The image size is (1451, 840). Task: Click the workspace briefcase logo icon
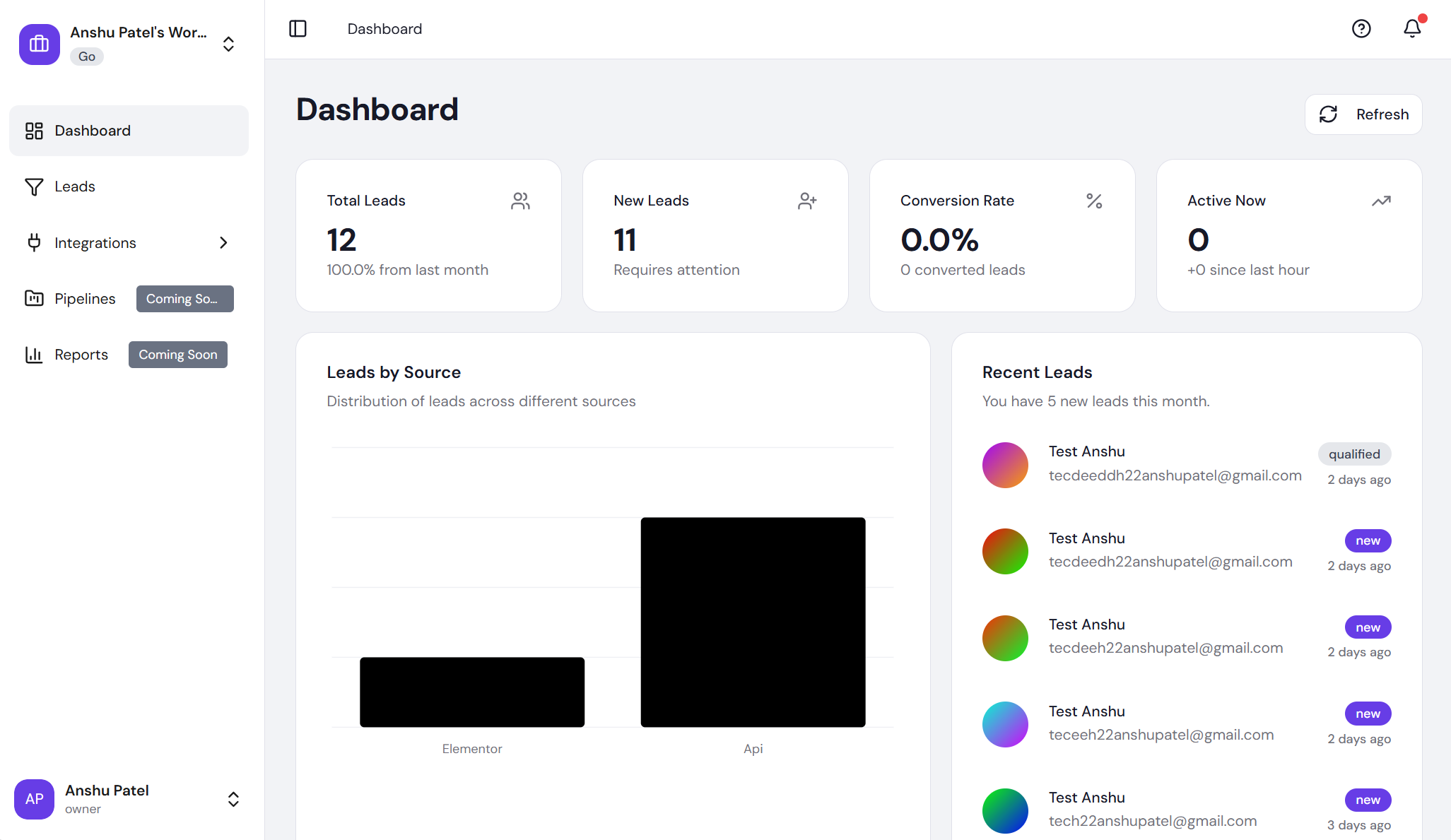click(x=40, y=45)
